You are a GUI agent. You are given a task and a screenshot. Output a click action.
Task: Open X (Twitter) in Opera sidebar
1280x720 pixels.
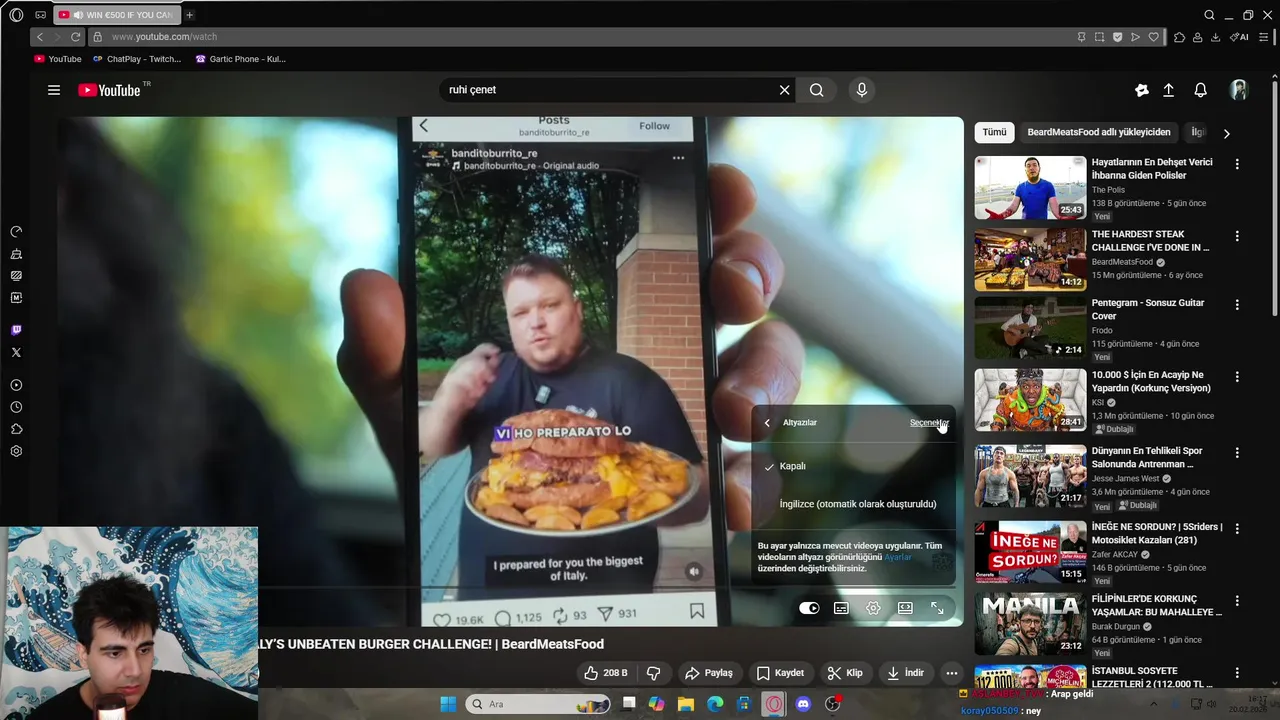pyautogui.click(x=16, y=352)
